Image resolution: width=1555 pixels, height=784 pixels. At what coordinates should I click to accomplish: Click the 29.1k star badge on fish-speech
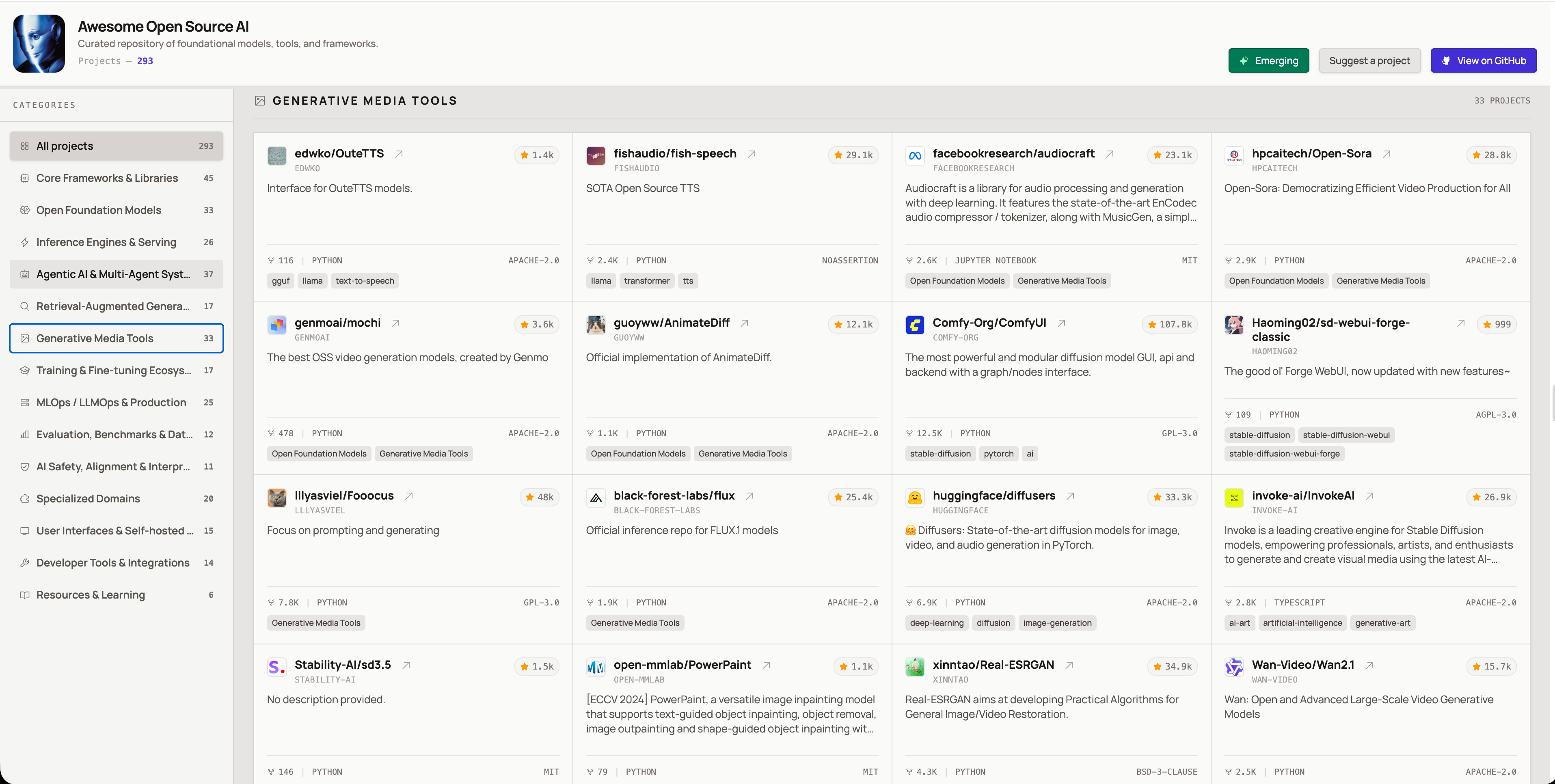853,155
